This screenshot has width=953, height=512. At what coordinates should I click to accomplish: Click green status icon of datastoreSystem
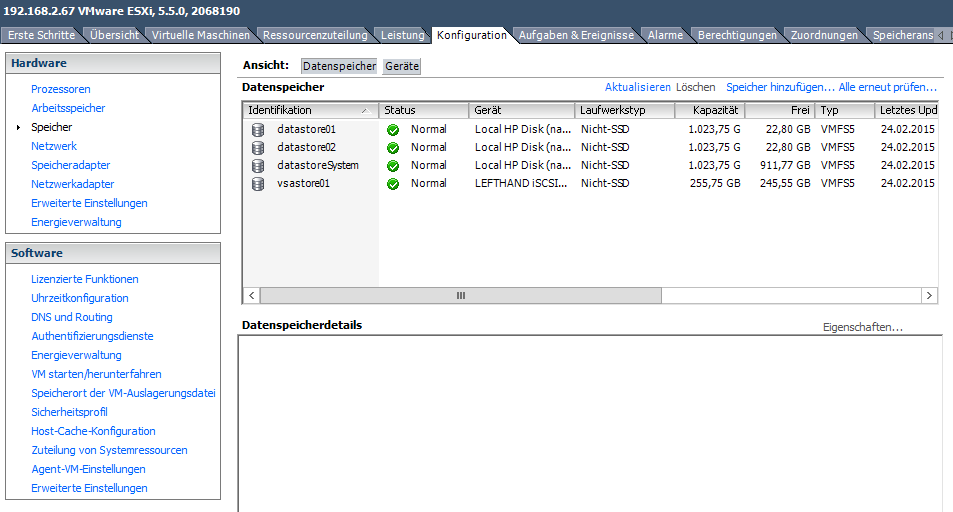[393, 165]
